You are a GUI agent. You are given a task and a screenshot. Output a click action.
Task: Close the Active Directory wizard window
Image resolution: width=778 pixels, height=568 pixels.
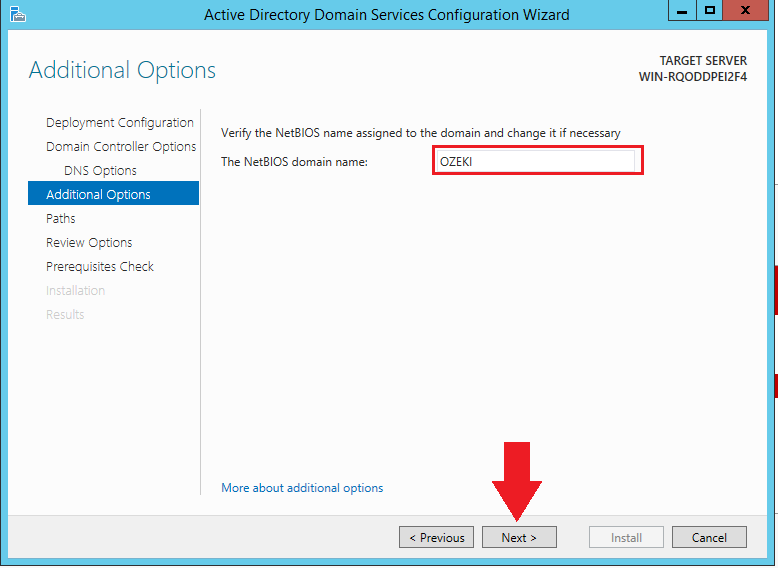coord(747,12)
